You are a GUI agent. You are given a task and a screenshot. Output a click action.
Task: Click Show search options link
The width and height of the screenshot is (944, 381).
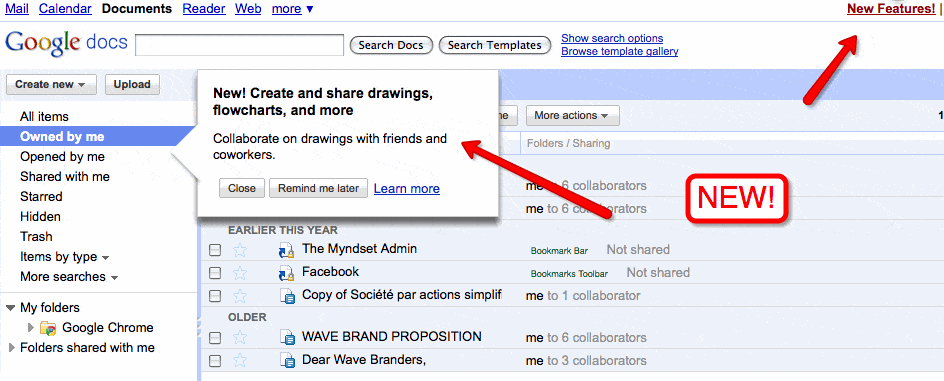[x=612, y=38]
